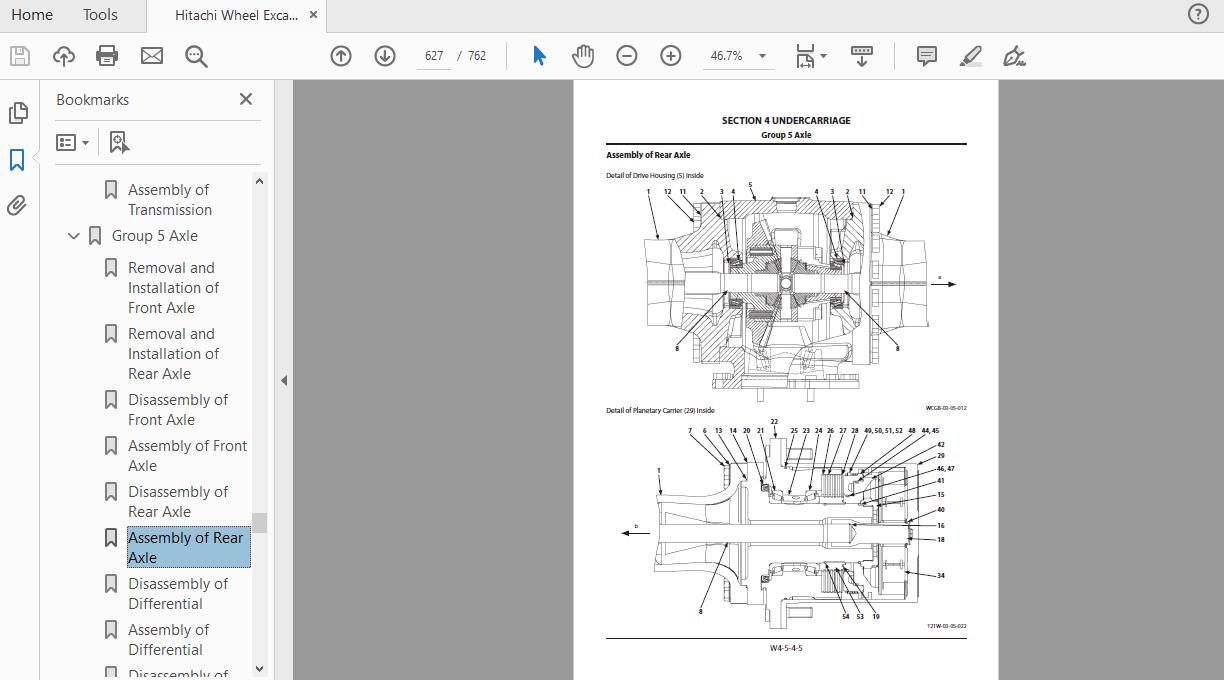Open the Assembly of Front Axle bookmark
Screen dimensions: 1224x680
coord(186,455)
